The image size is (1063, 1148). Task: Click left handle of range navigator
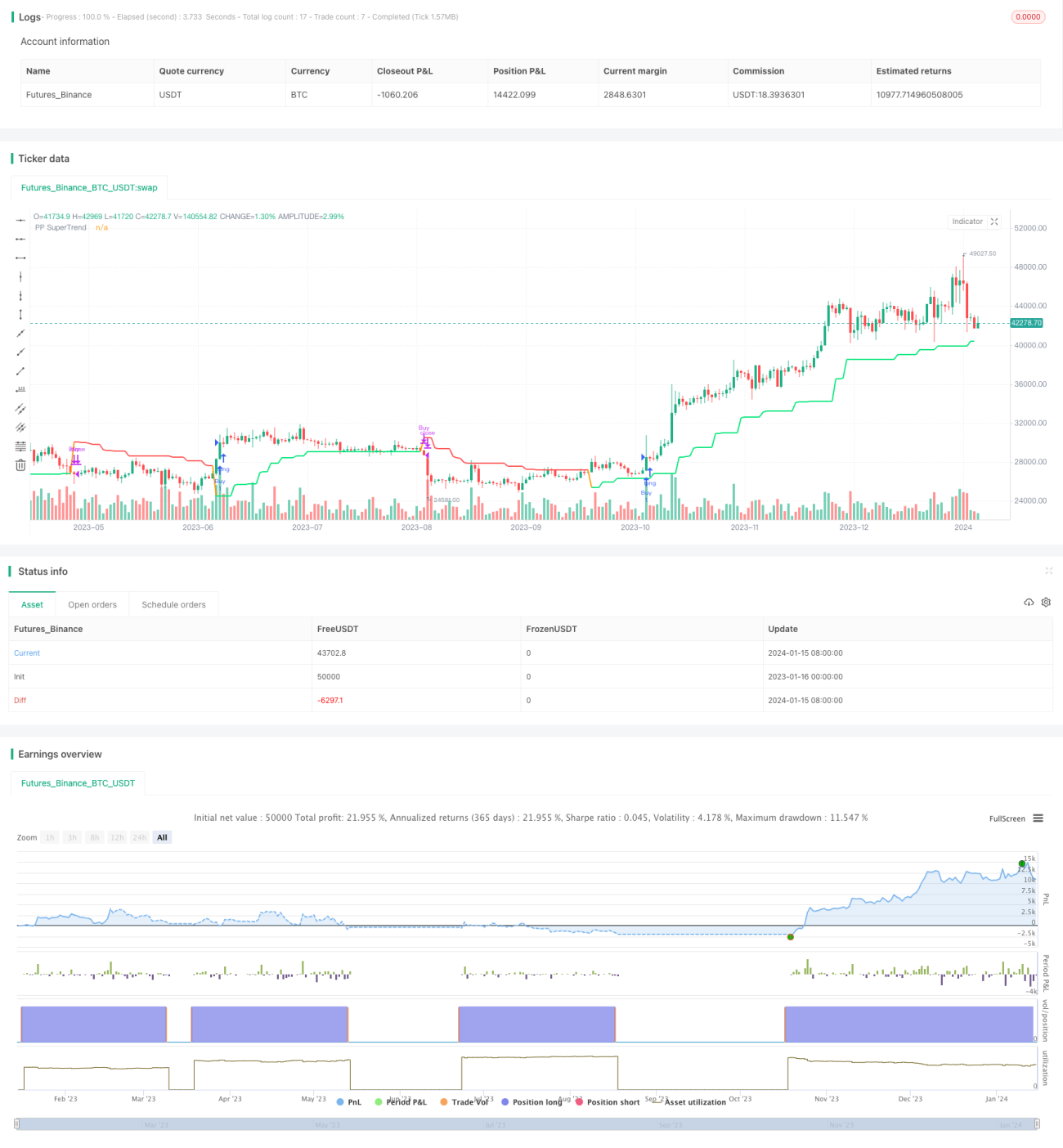[17, 1124]
